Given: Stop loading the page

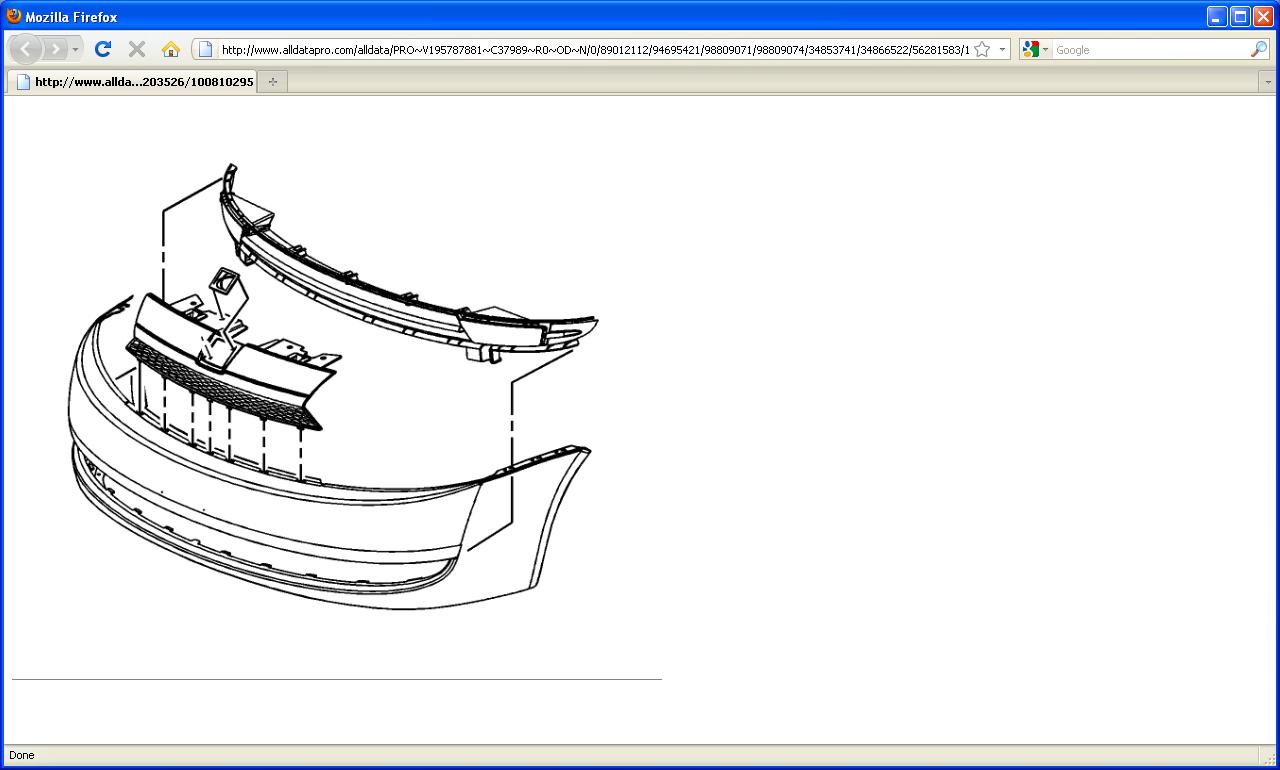Looking at the screenshot, I should coord(137,49).
